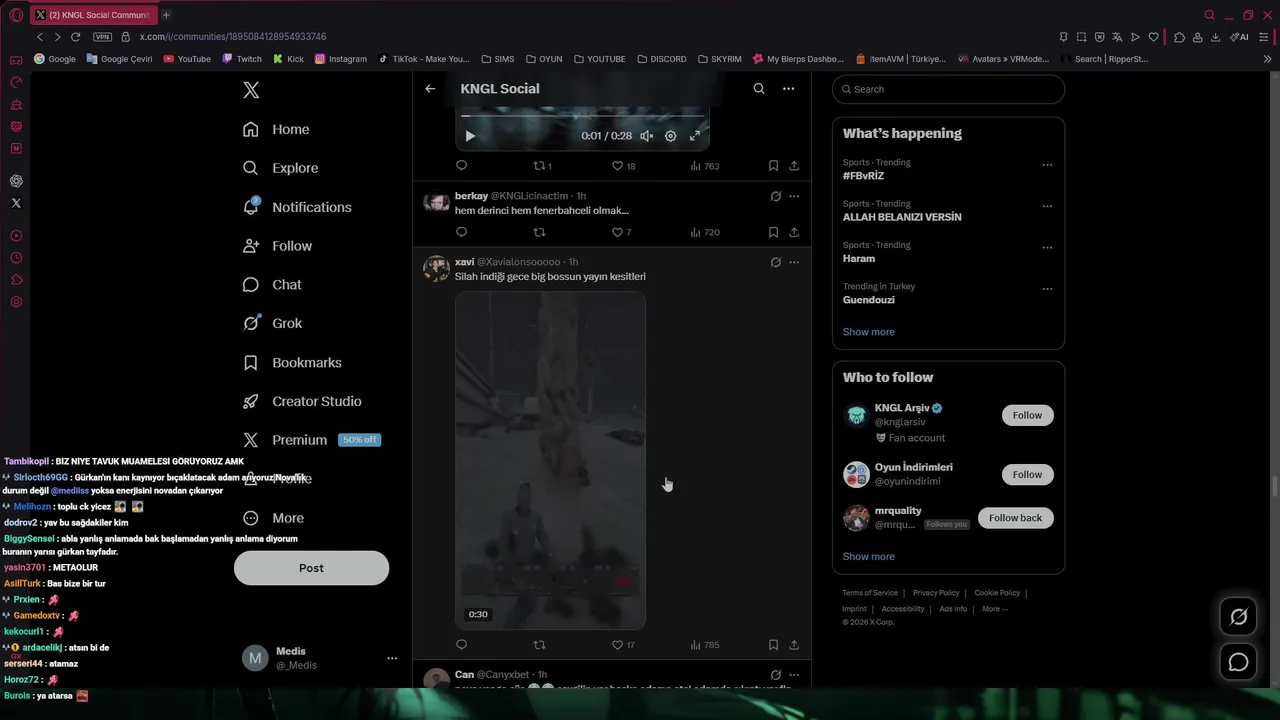Click the X Search input field
Screen dimensions: 1280x720
click(948, 89)
